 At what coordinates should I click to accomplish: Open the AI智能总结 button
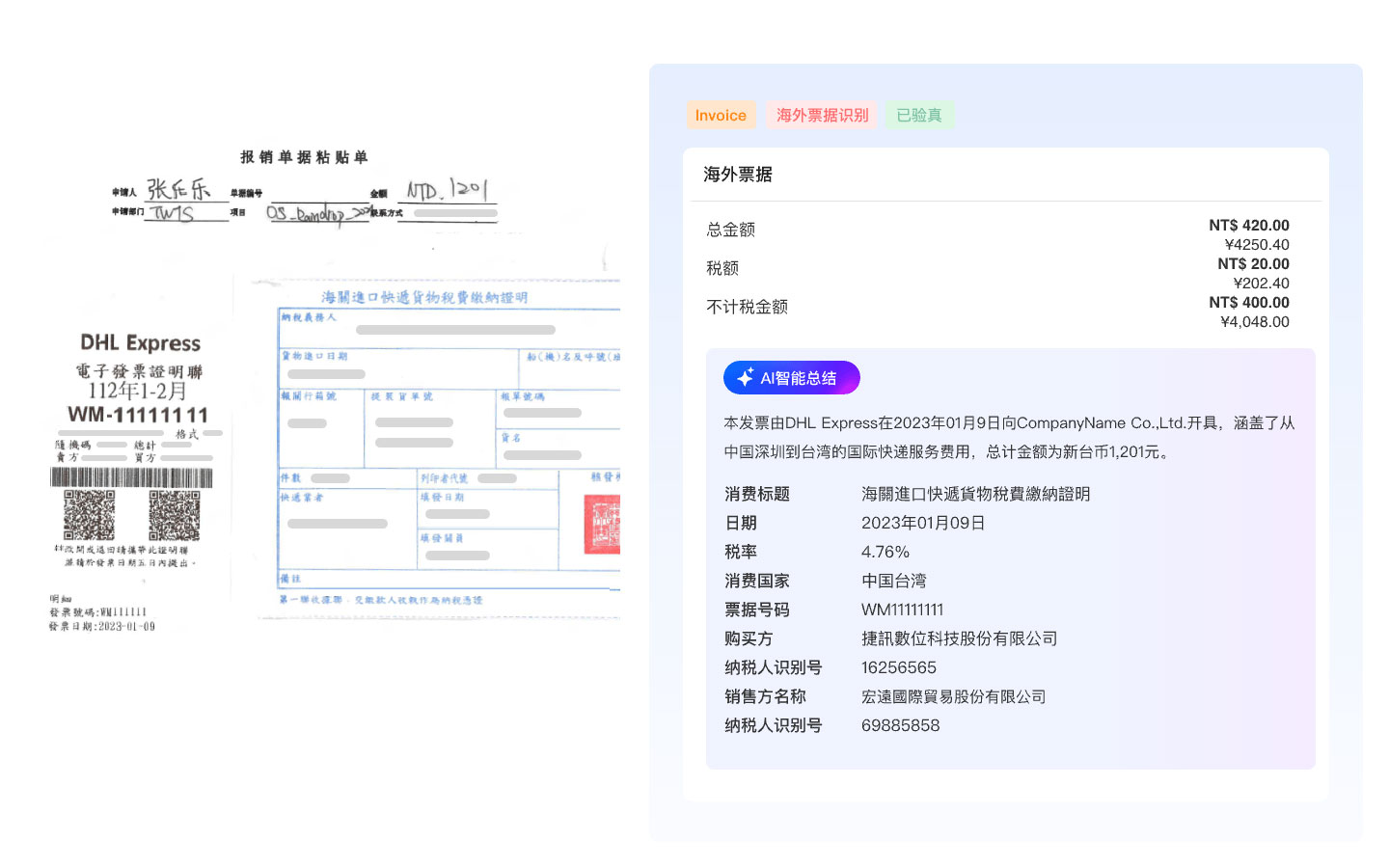791,378
